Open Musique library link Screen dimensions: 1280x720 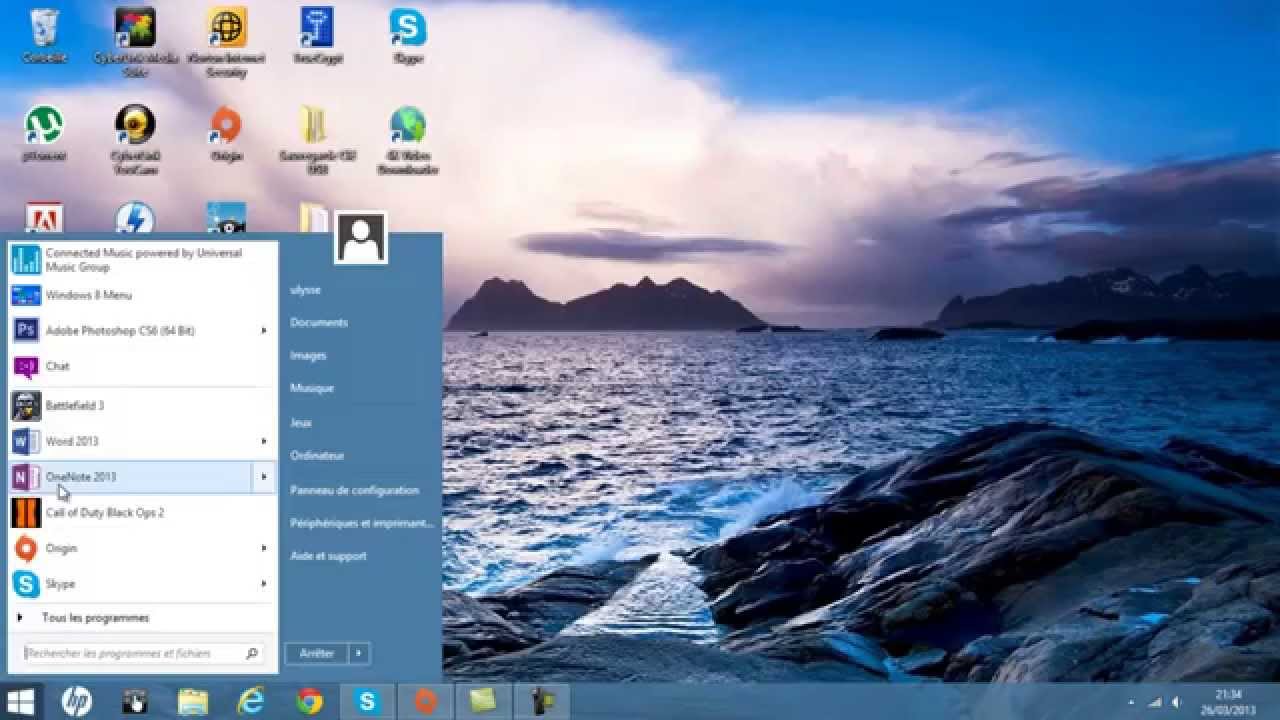click(312, 388)
